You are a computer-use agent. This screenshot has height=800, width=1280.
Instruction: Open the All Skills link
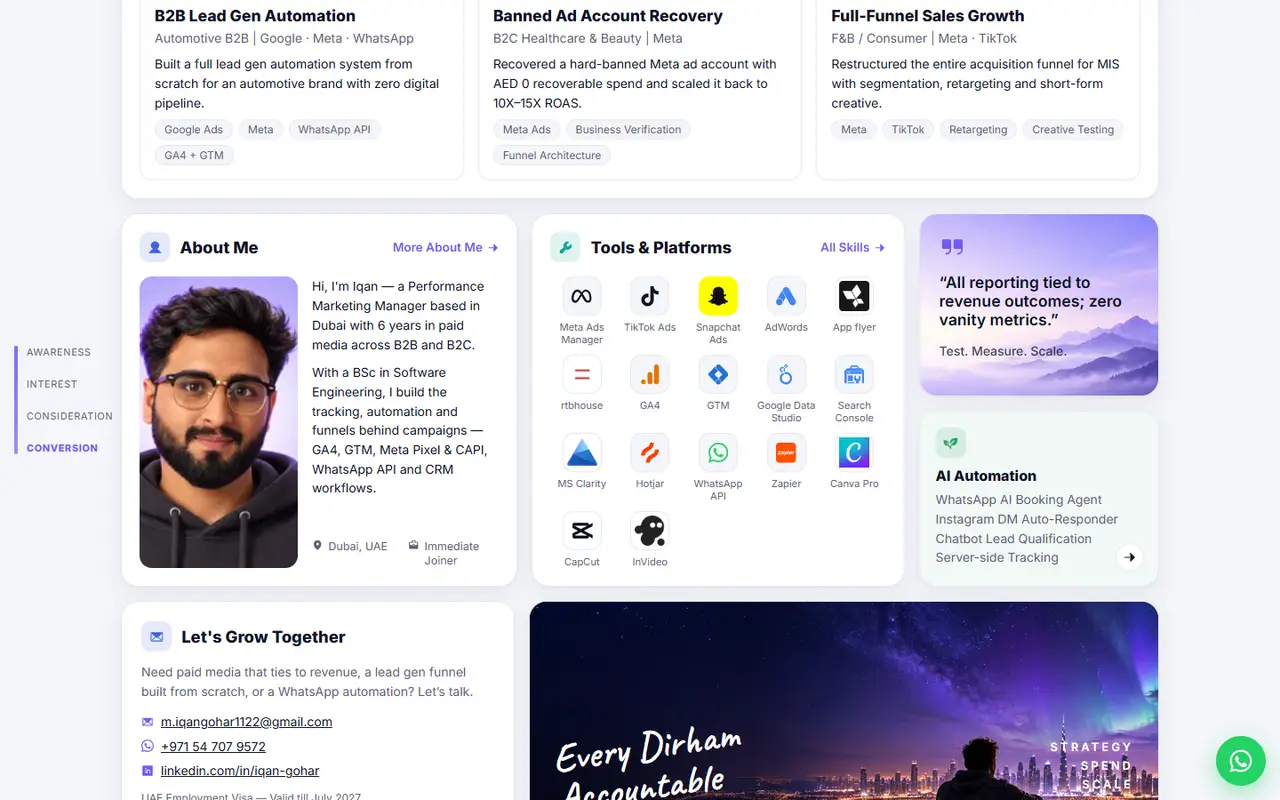click(x=853, y=247)
